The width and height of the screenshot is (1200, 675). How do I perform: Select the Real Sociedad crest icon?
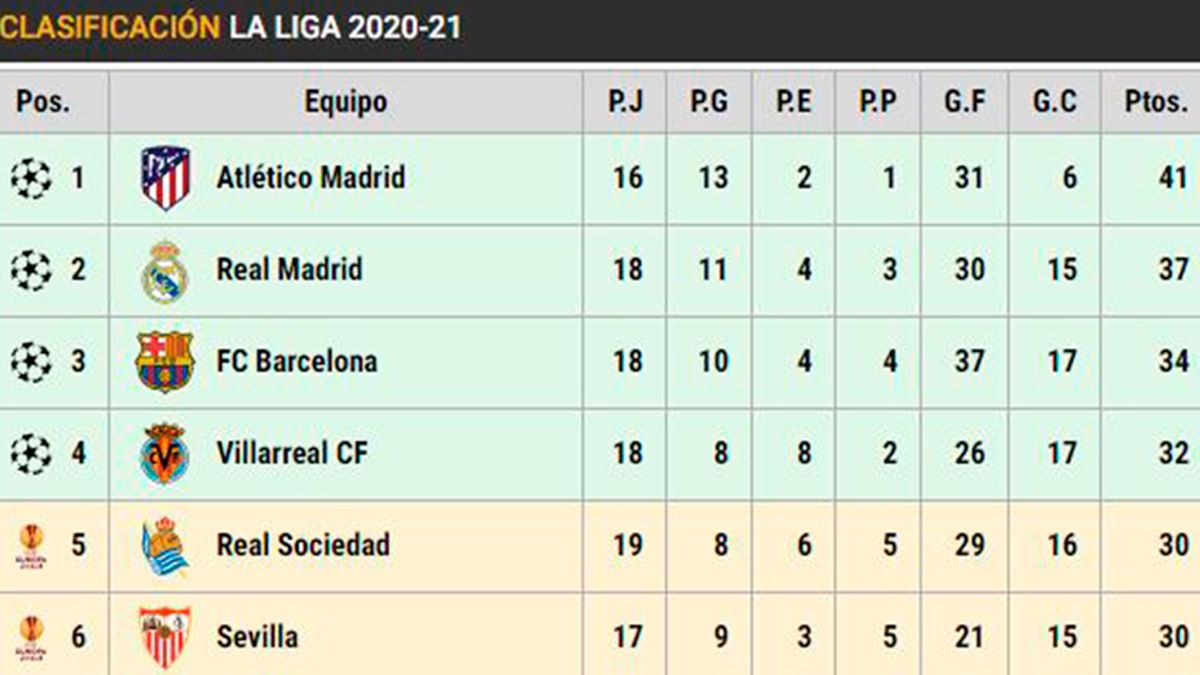165,545
